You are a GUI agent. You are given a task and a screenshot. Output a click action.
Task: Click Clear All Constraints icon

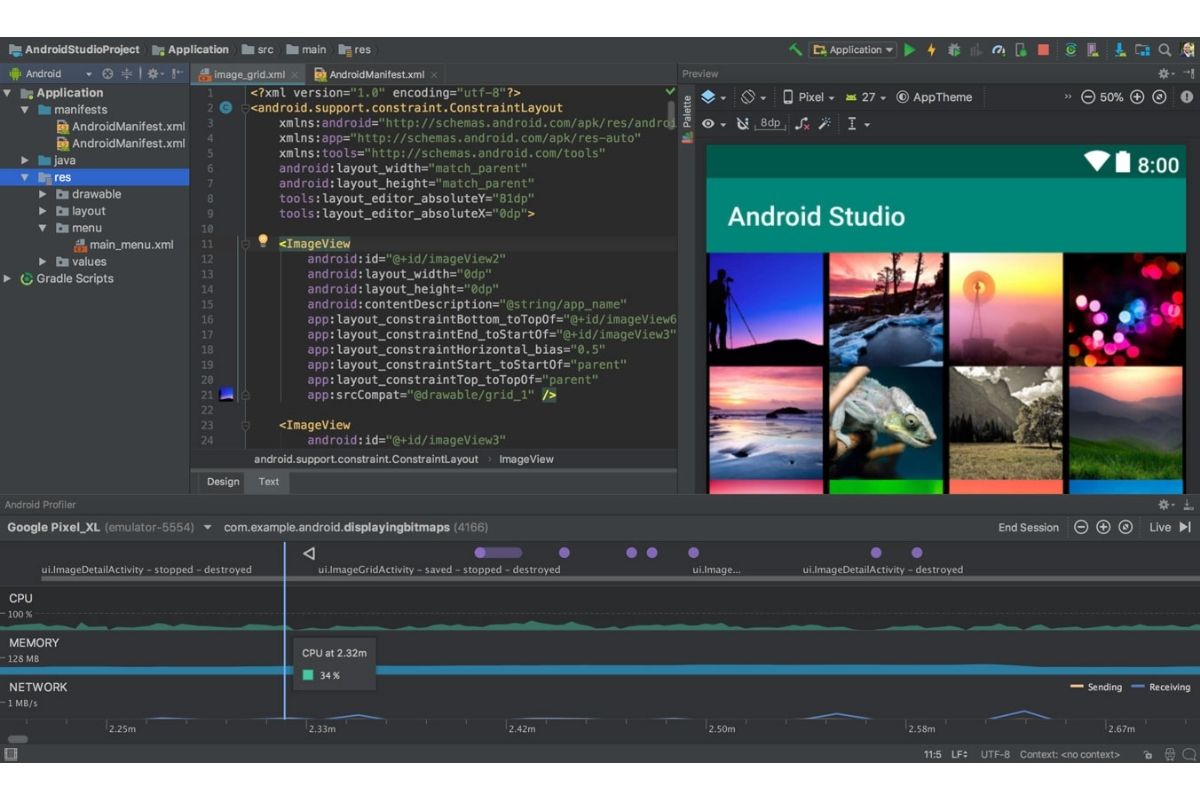coord(801,124)
